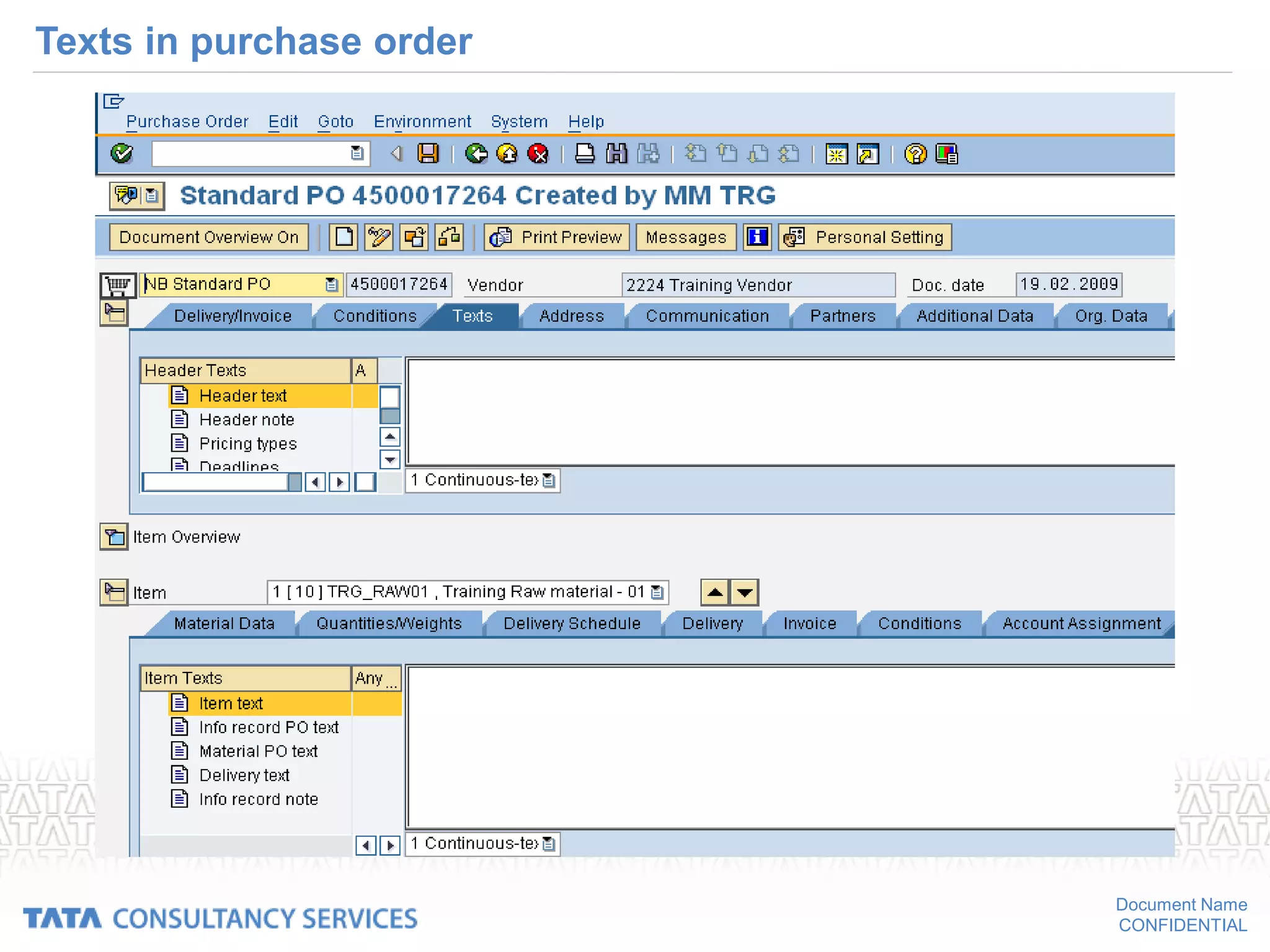
Task: Click the yellow Help question mark icon
Action: click(915, 154)
